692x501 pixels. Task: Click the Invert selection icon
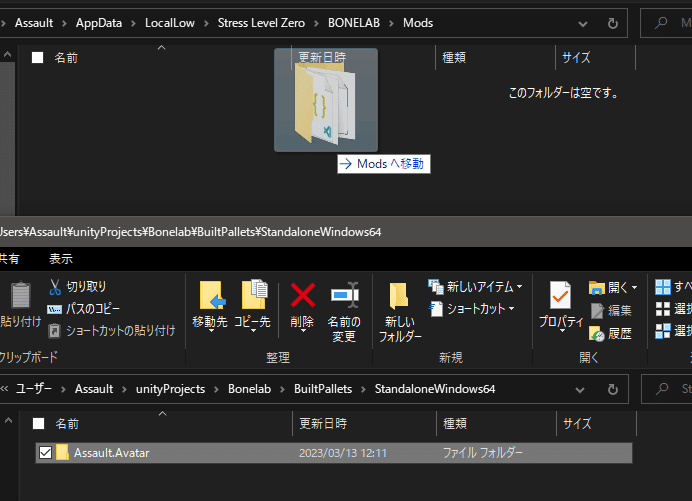pyautogui.click(x=662, y=331)
